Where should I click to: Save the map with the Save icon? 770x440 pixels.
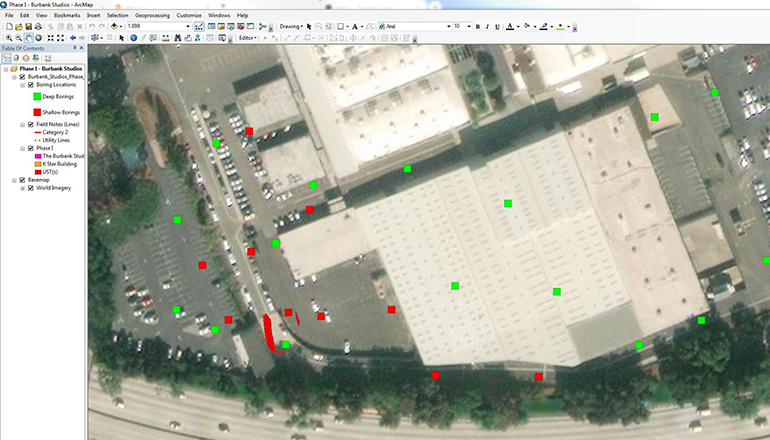[x=28, y=26]
